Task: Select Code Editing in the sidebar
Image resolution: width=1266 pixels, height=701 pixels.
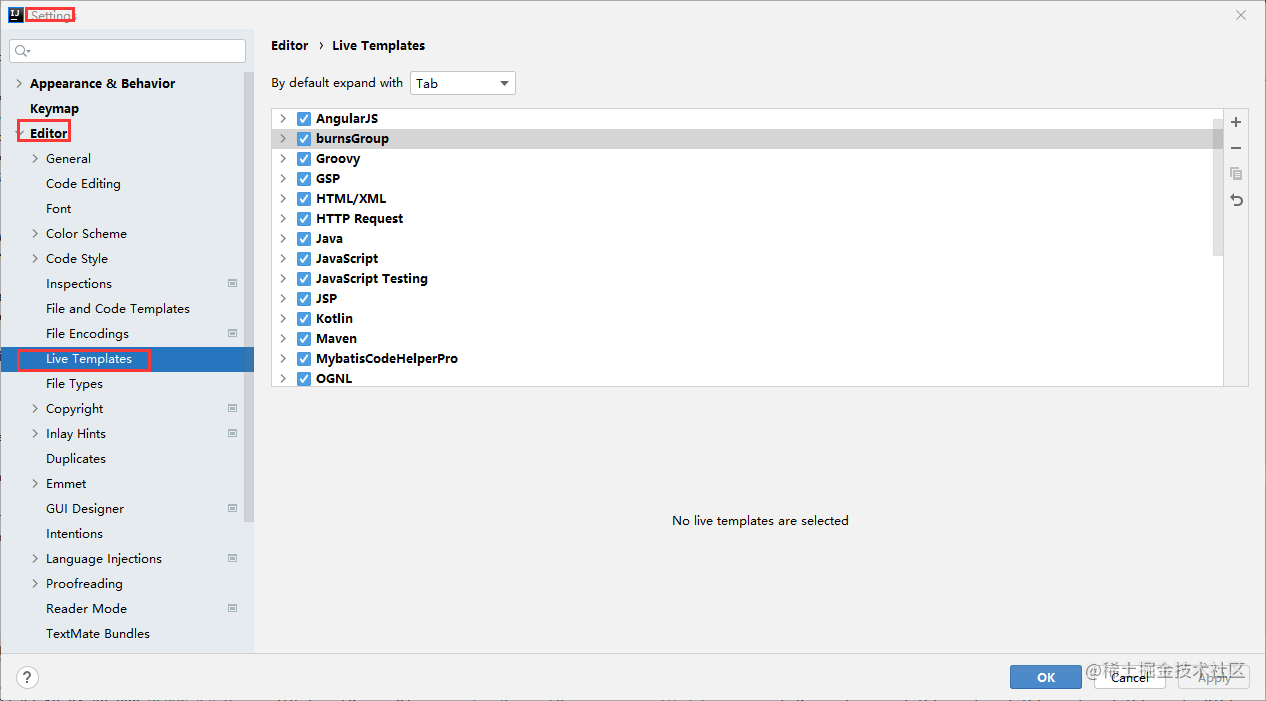Action: click(83, 183)
